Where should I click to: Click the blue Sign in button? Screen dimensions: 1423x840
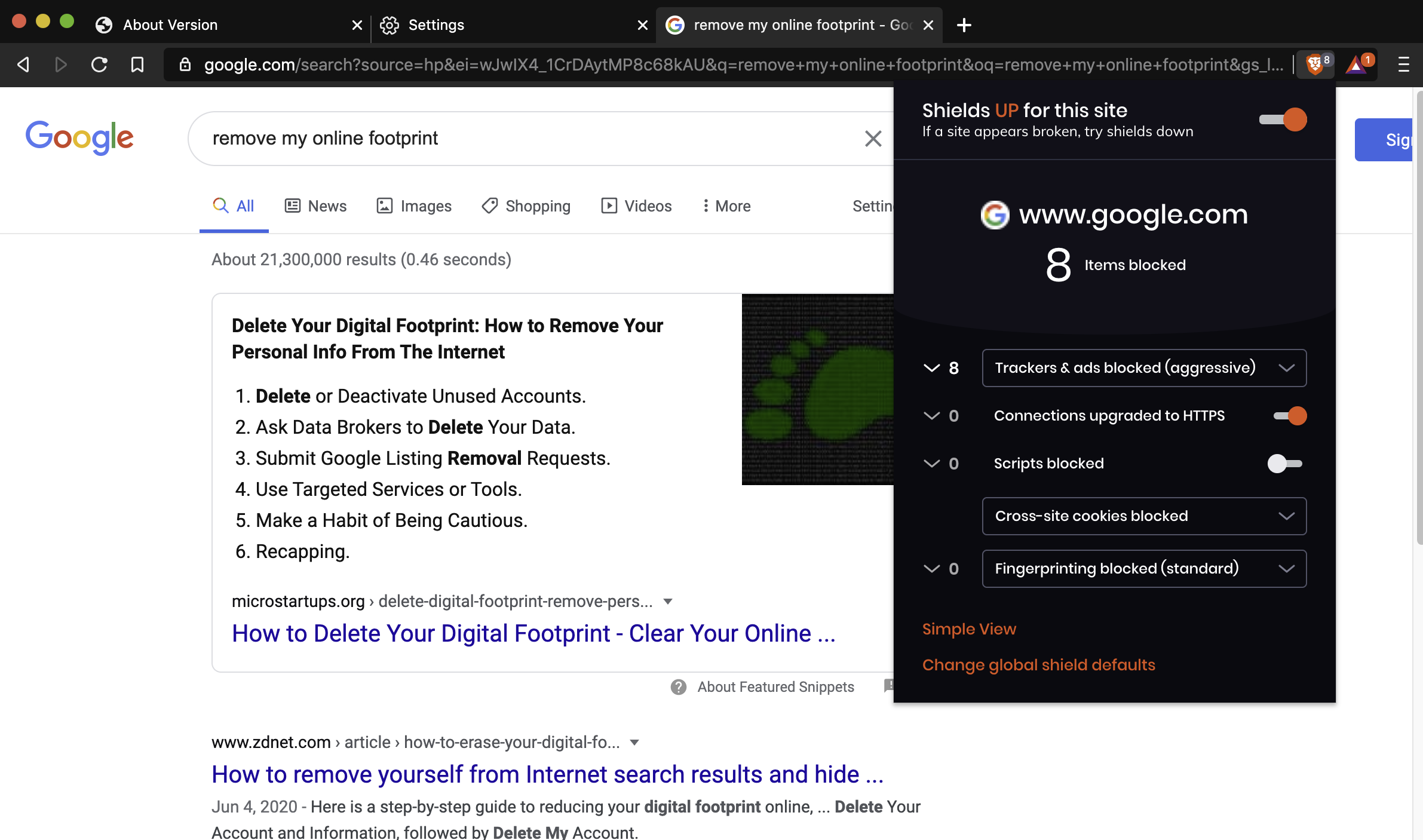tap(1385, 140)
